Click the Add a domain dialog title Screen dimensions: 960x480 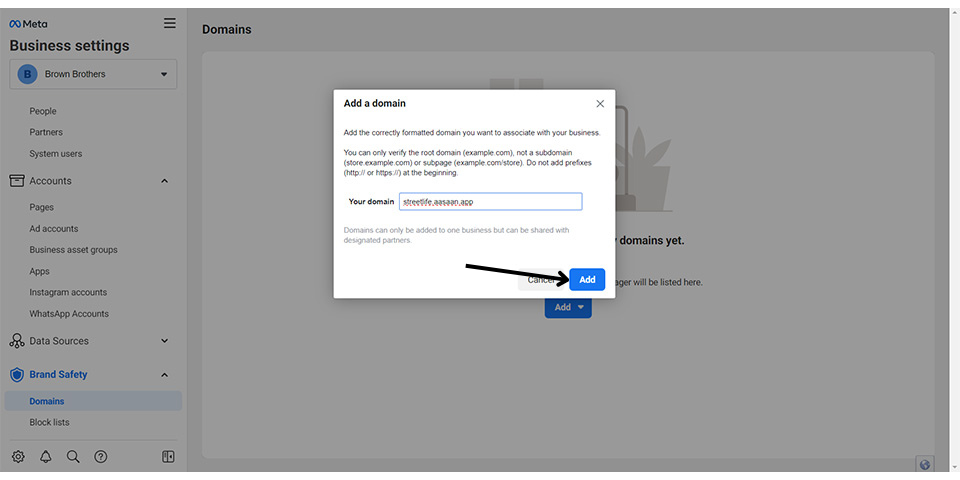375,103
